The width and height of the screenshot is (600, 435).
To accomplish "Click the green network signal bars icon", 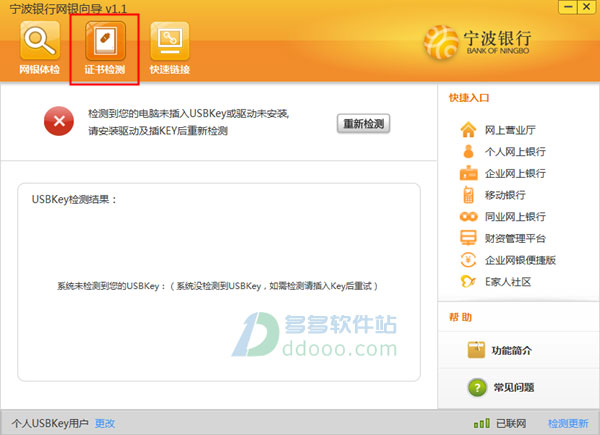I will pos(482,423).
